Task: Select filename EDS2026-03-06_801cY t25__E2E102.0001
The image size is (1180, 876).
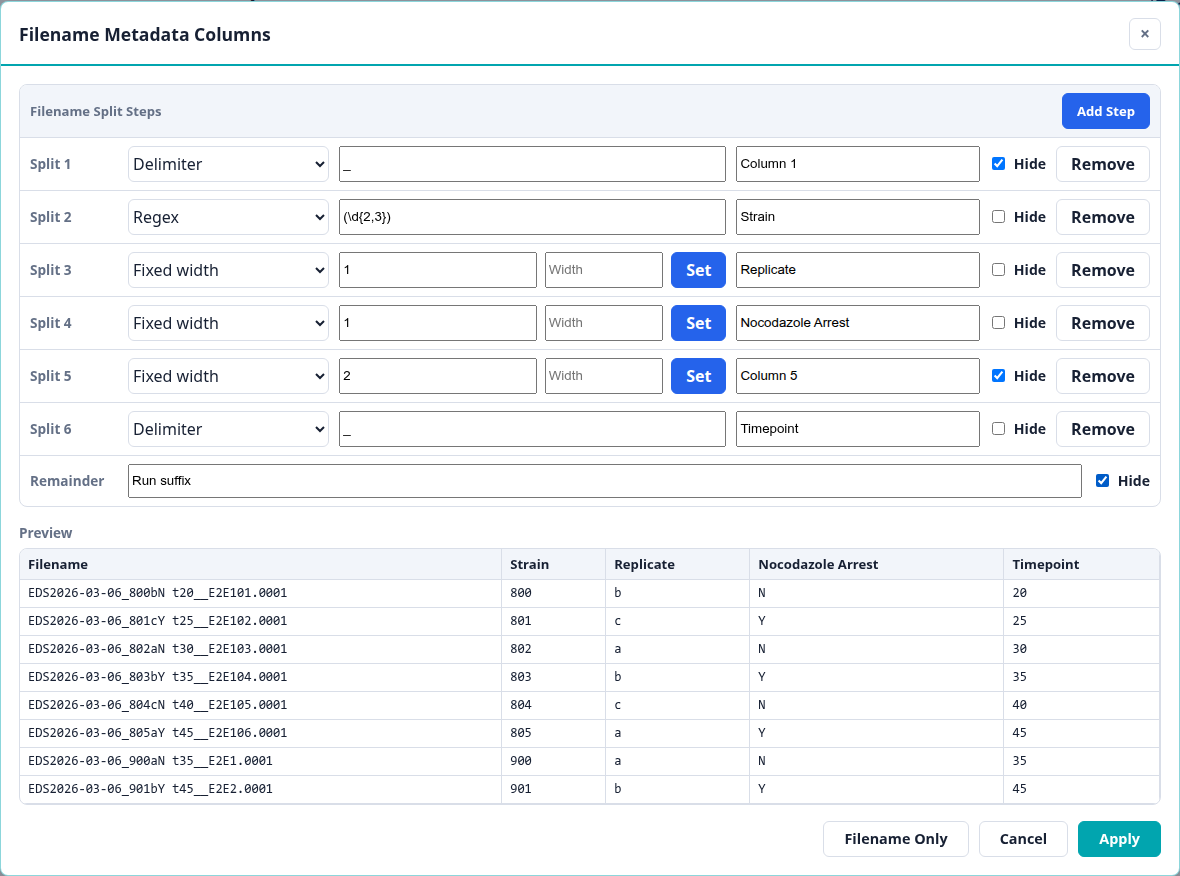Action: click(157, 621)
